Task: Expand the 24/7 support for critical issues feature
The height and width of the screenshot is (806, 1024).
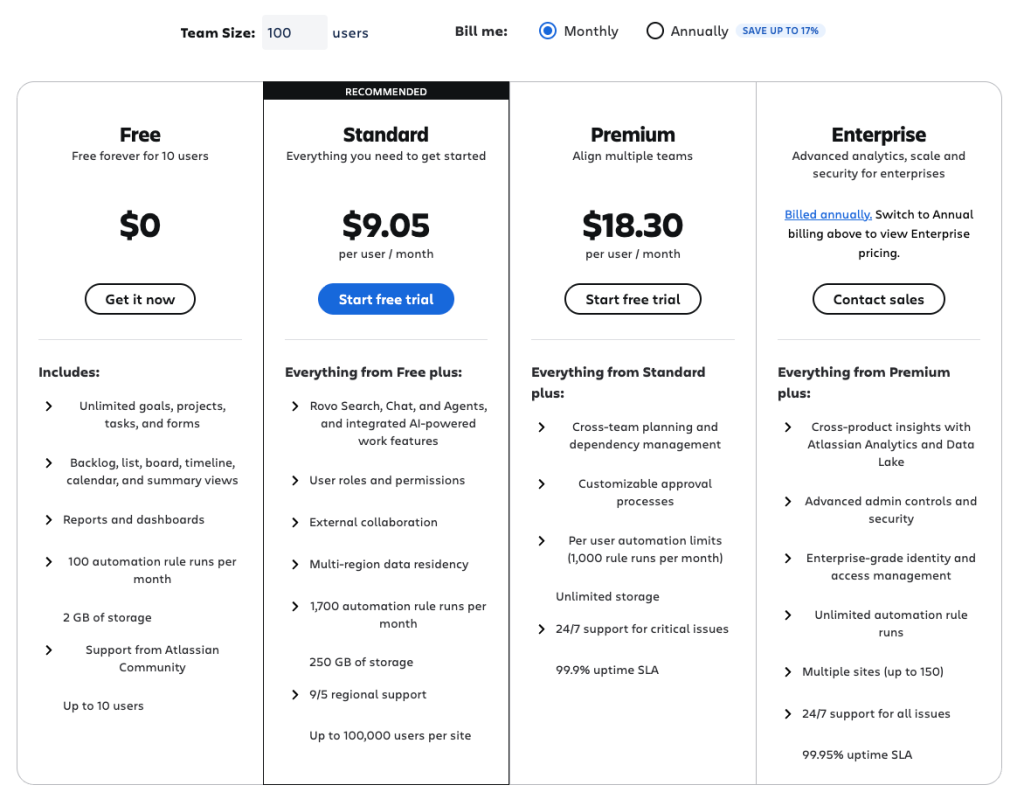Action: pyautogui.click(x=541, y=629)
